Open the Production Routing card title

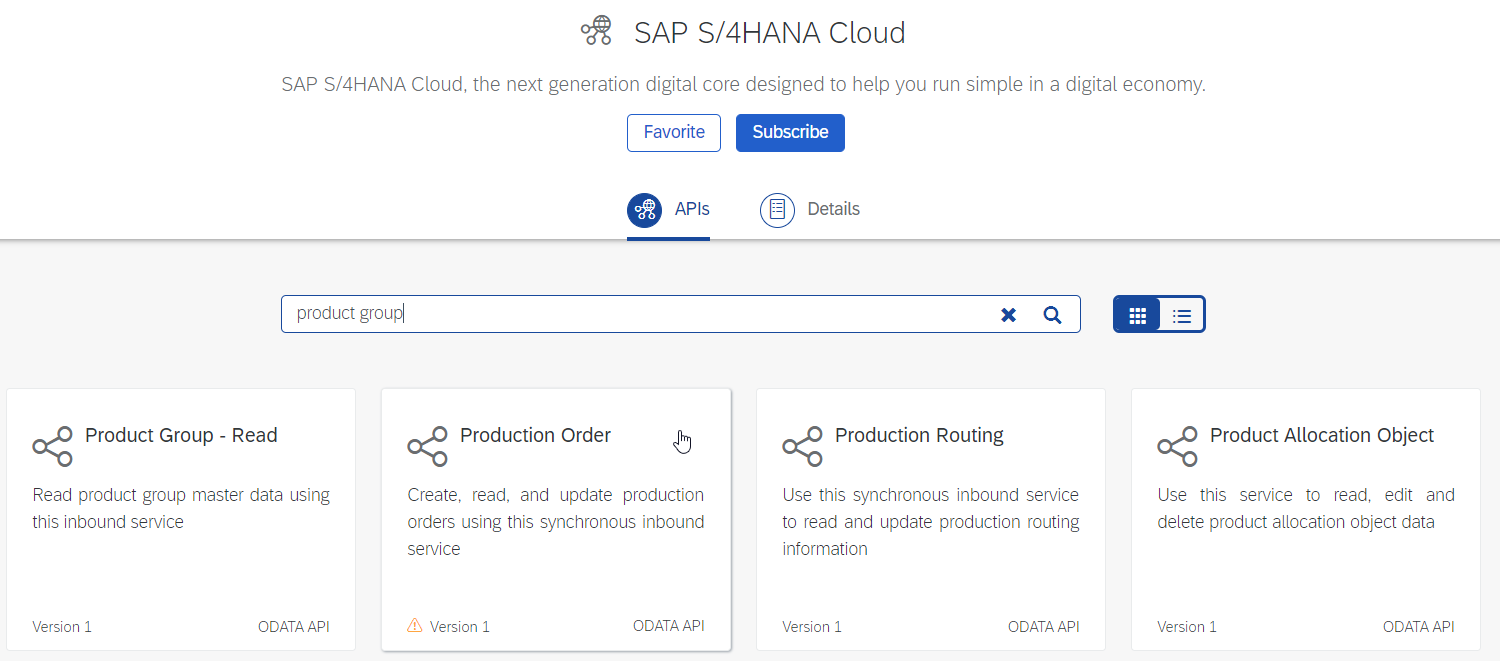919,436
